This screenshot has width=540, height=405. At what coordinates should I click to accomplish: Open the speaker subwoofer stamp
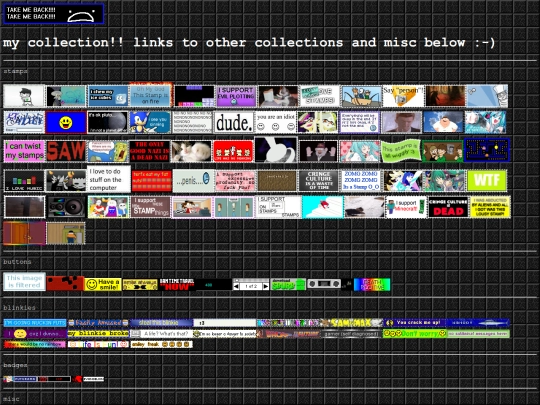66,207
